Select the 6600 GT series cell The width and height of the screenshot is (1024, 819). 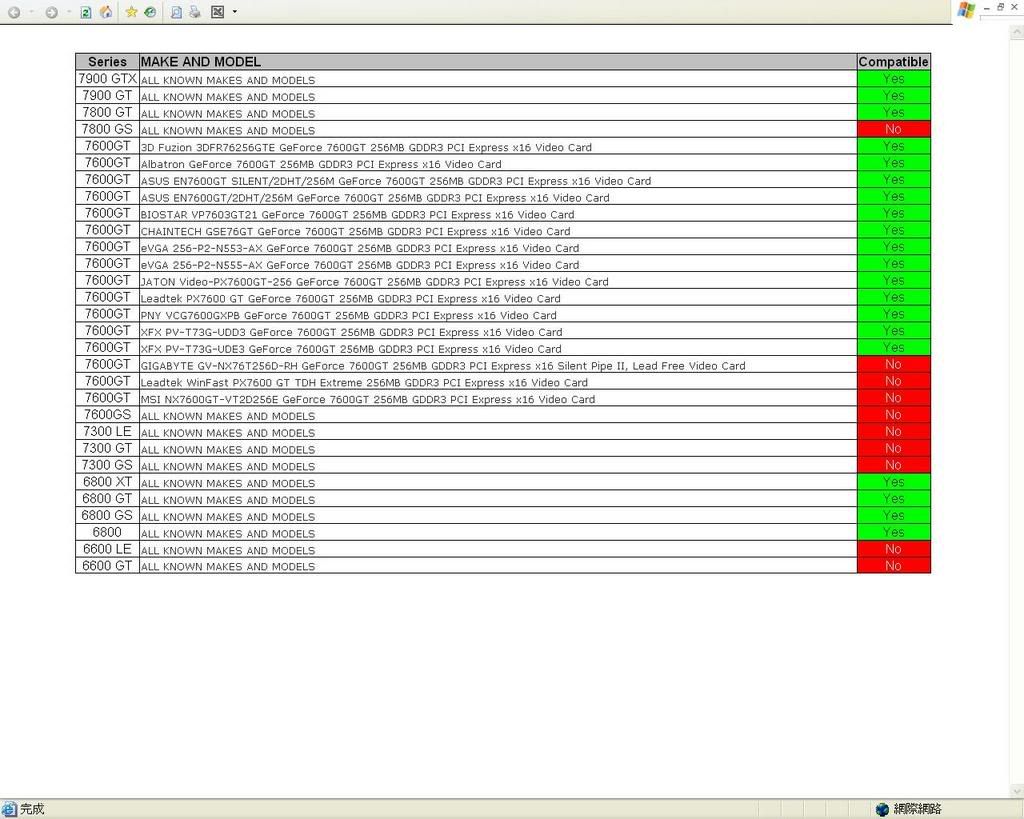(x=107, y=566)
